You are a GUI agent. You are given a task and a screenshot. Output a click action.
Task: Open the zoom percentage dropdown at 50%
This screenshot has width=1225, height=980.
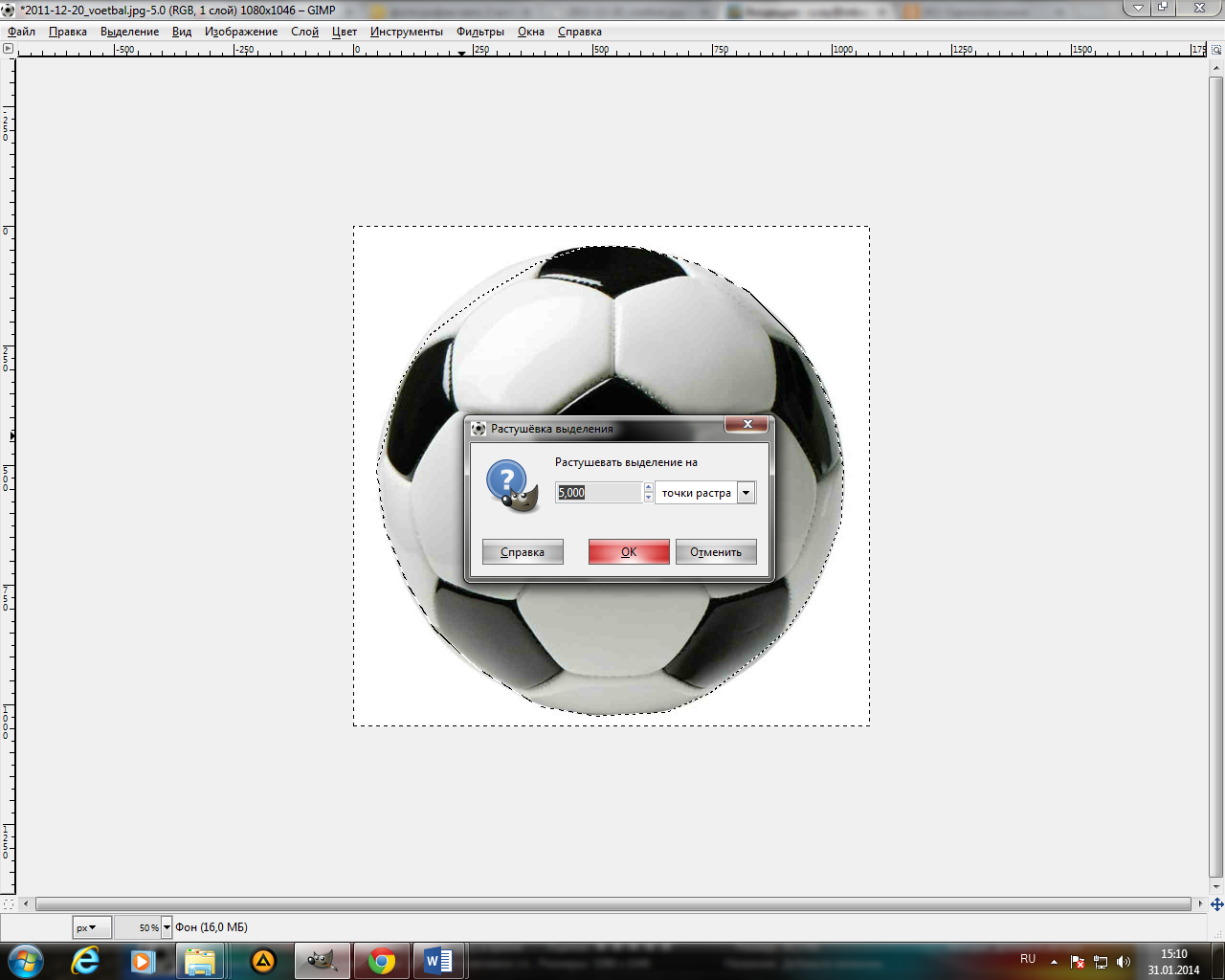[x=167, y=927]
